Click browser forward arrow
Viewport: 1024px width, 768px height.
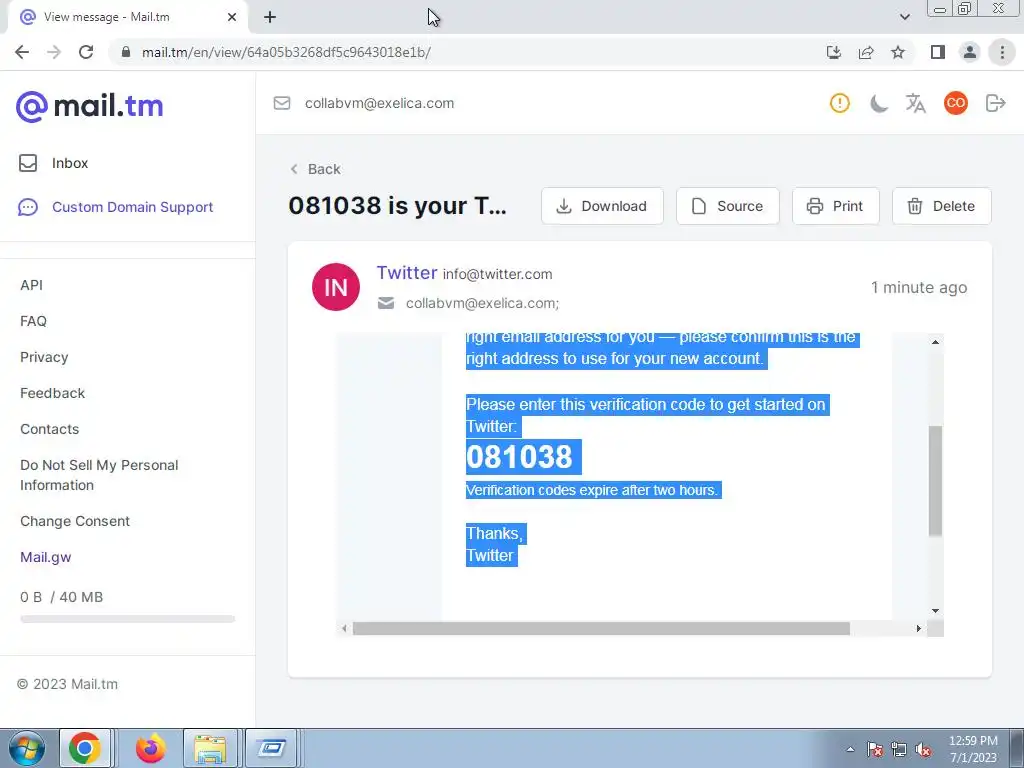click(54, 52)
